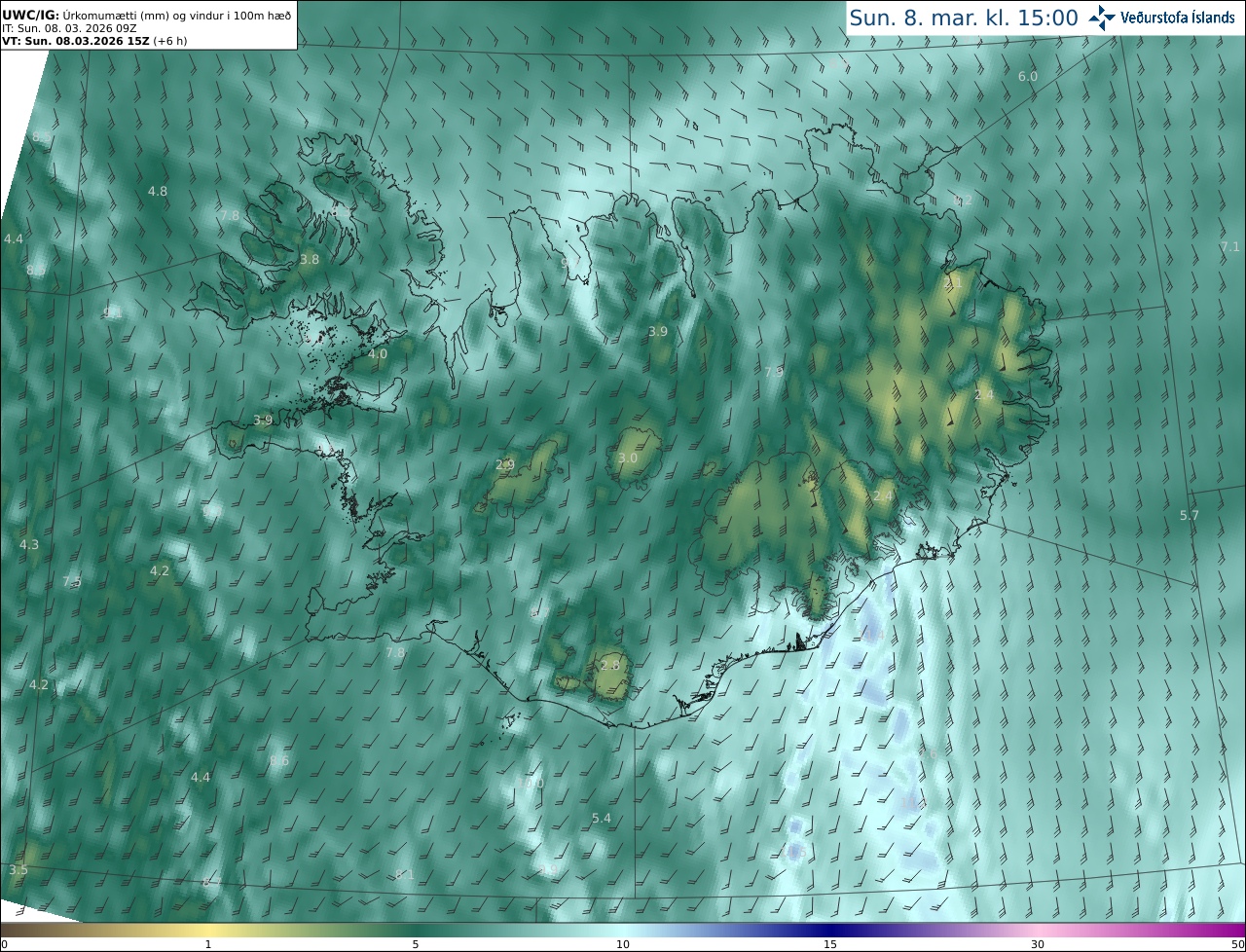
Task: Click the Veðurstofa Íslands name text
Action: tap(1178, 18)
